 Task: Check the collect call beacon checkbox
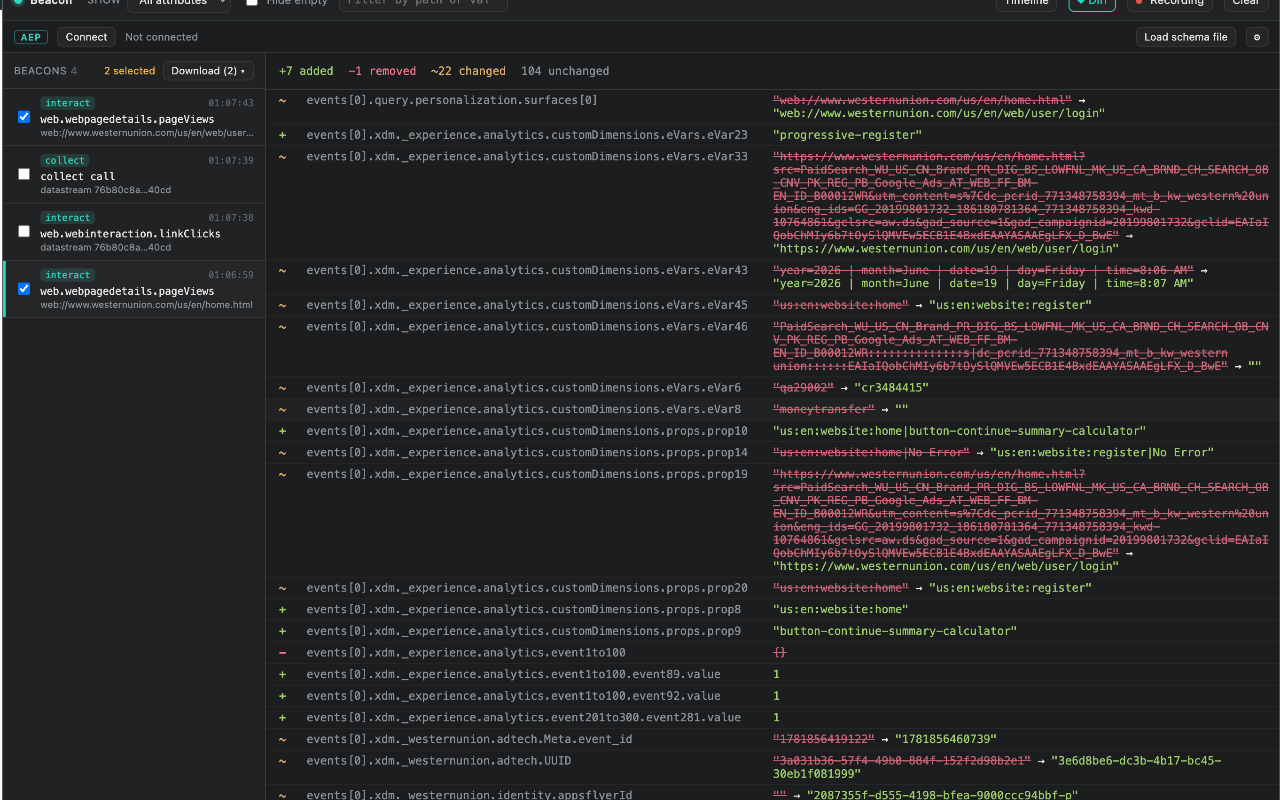(x=24, y=174)
